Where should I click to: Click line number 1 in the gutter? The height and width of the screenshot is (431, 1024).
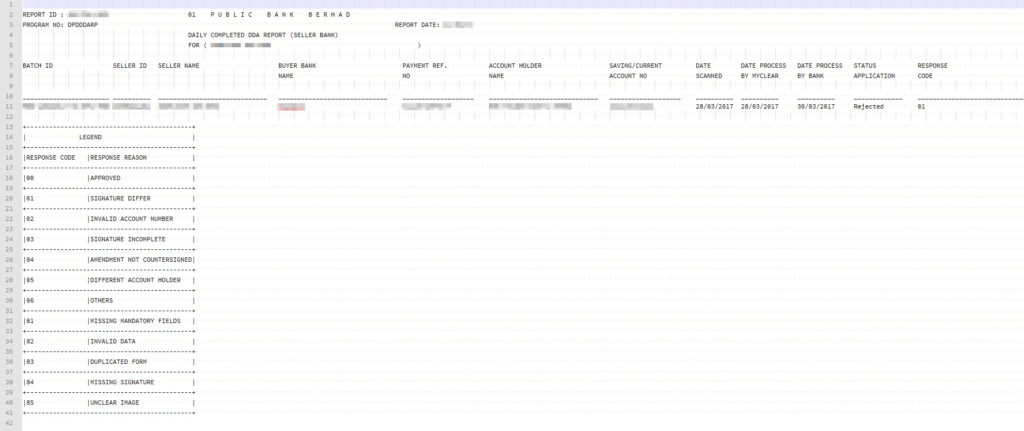point(9,6)
